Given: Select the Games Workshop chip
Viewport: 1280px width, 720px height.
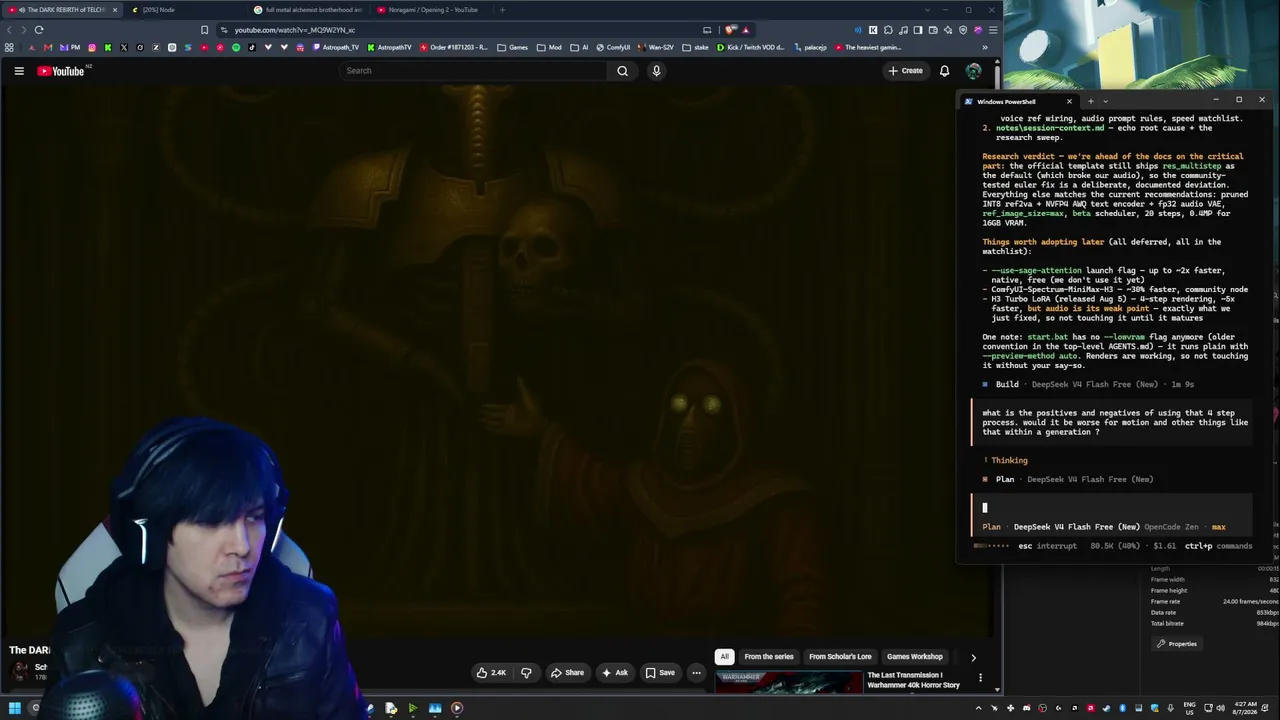Looking at the screenshot, I should [x=915, y=657].
